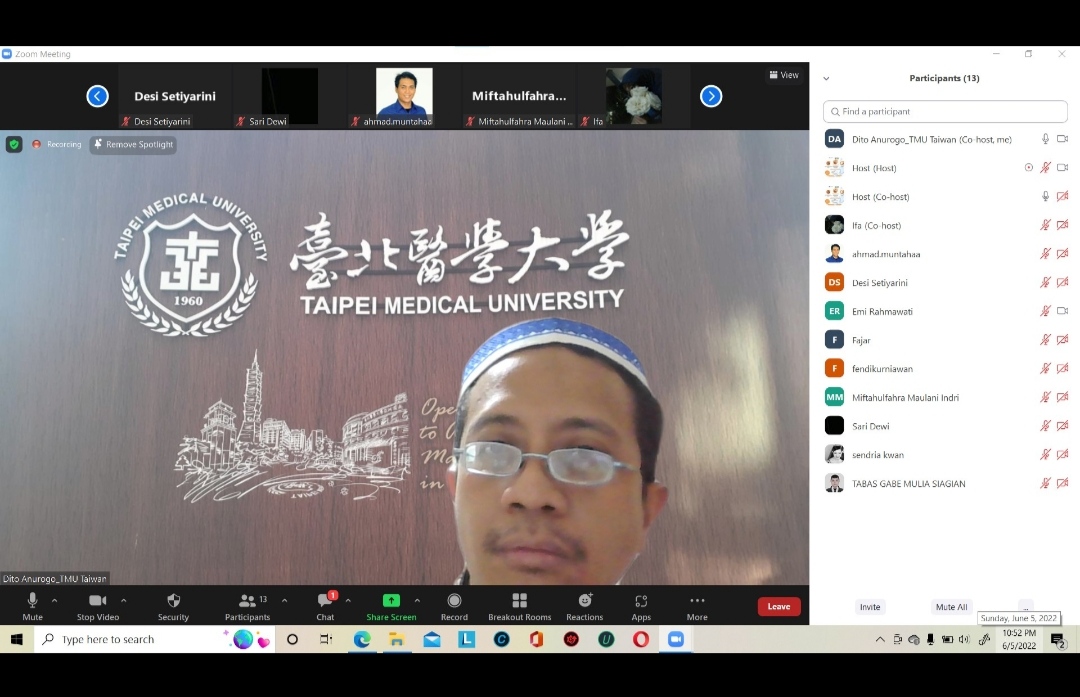This screenshot has width=1080, height=697.
Task: Select participant fendikurniawan in list
Action: pos(945,368)
